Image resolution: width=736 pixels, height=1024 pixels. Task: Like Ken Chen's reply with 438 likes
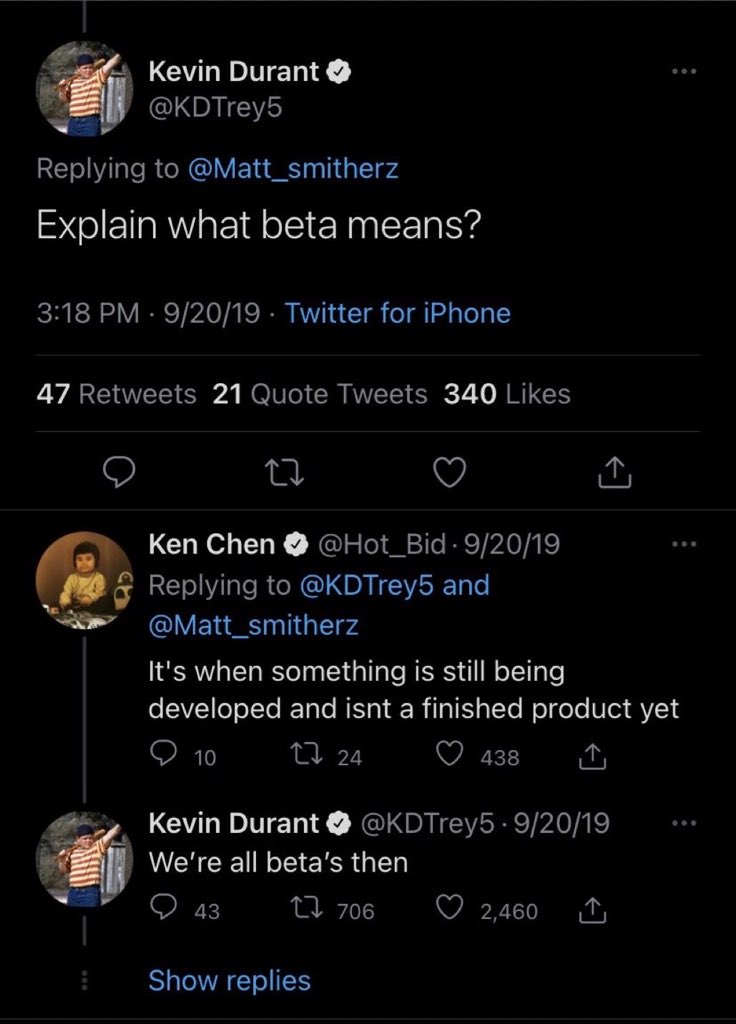[x=453, y=758]
